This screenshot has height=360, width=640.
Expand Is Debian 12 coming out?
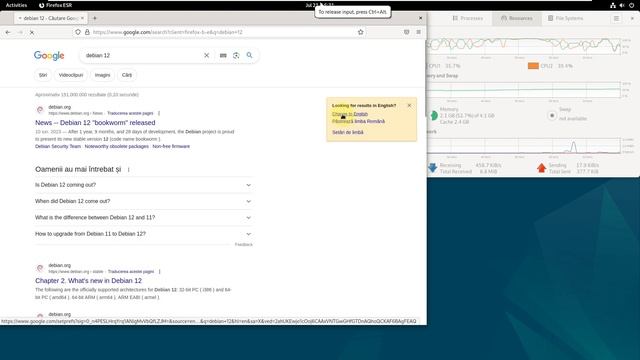click(x=143, y=185)
